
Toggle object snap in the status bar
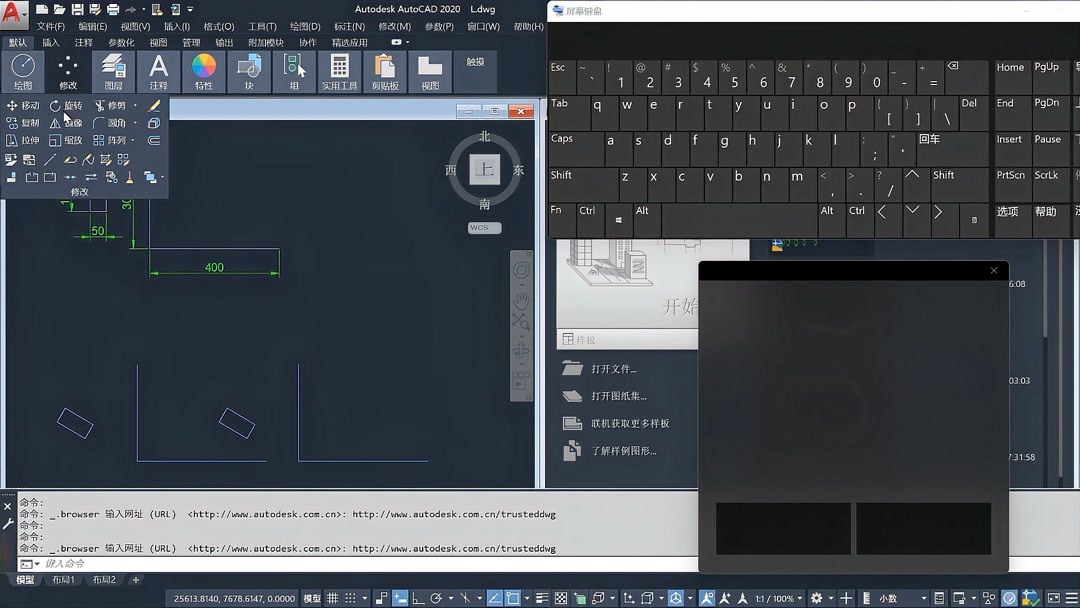[513, 597]
